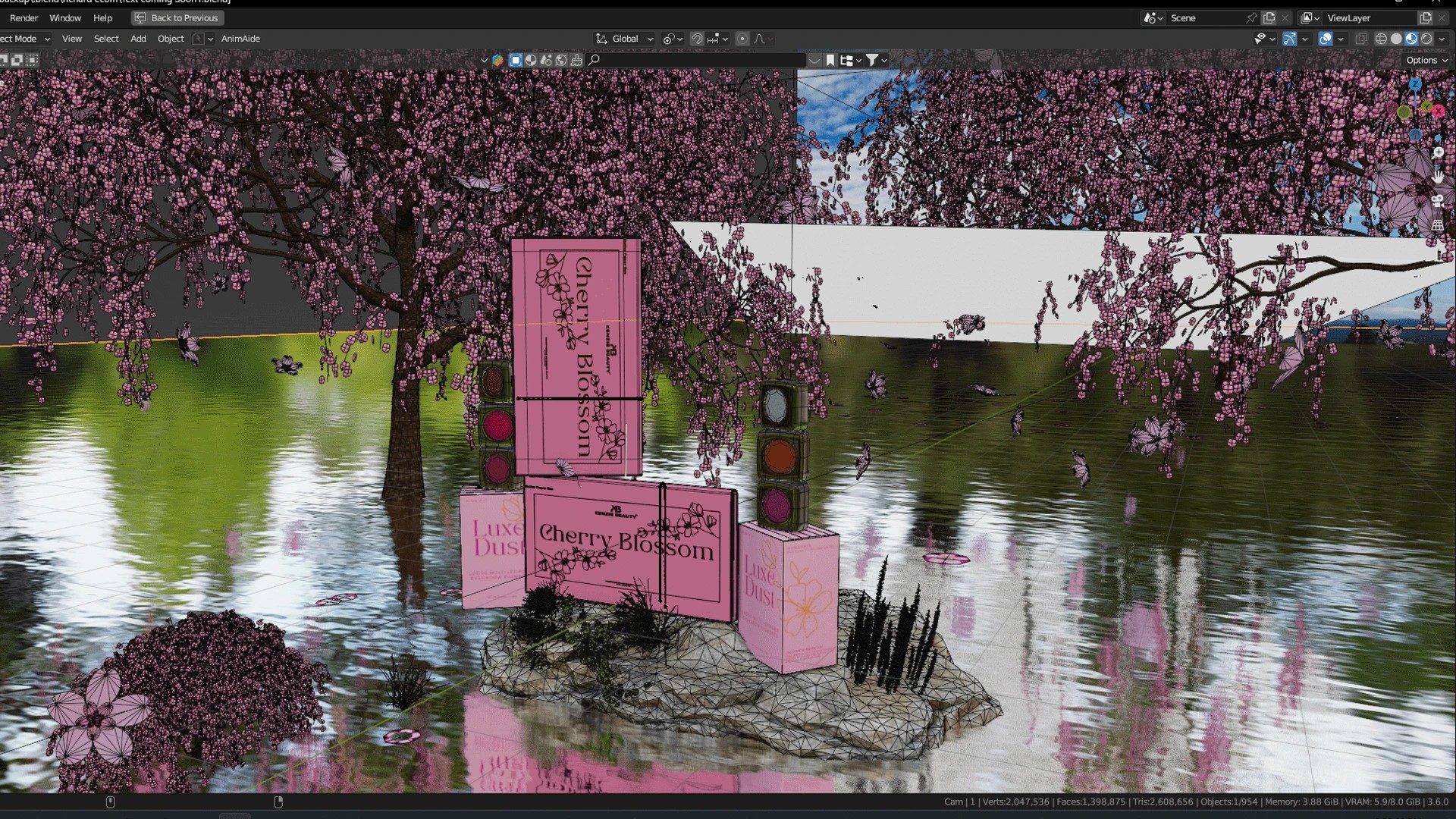Select the View Layer display mode icon
The height and width of the screenshot is (819, 1456).
click(516, 60)
